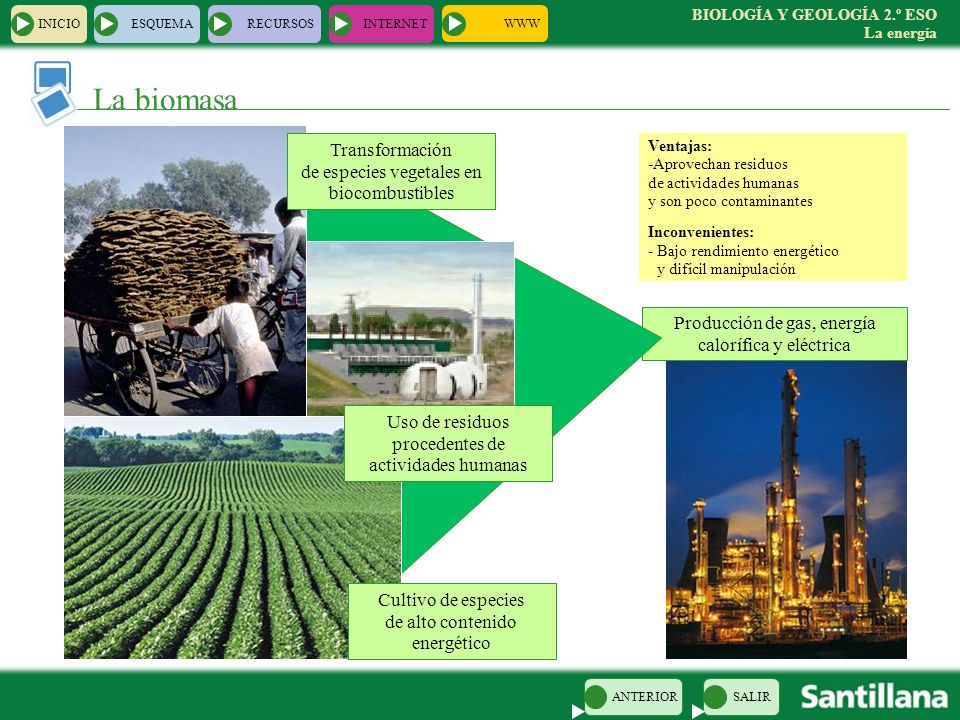Click the 'La biomasa' slide title
Viewport: 960px width, 720px height.
165,99
